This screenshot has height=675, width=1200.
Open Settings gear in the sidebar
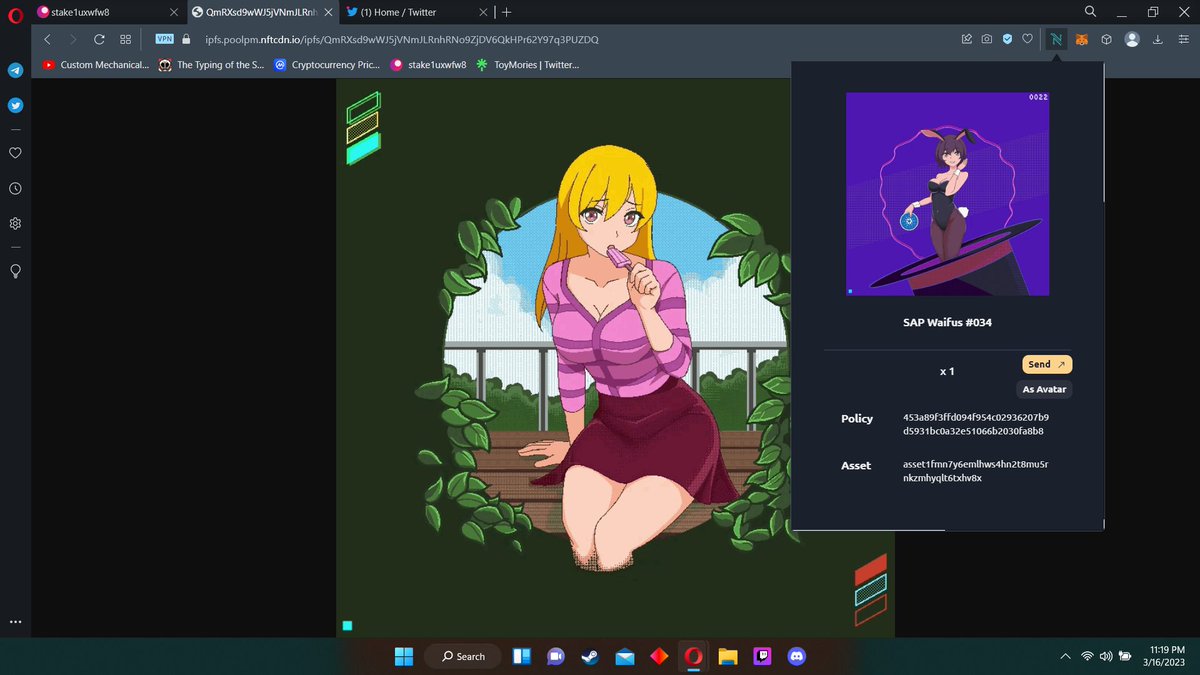16,223
